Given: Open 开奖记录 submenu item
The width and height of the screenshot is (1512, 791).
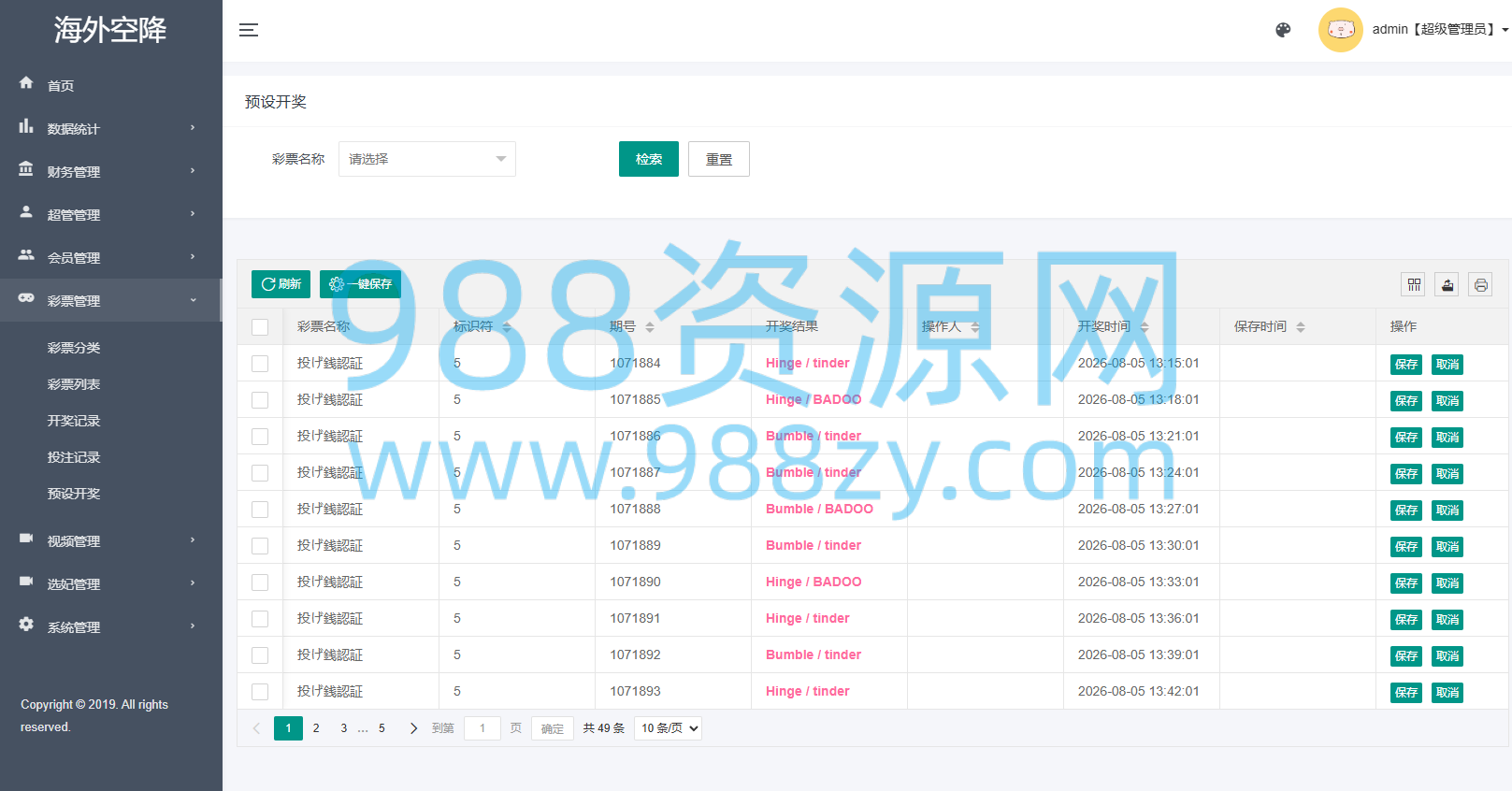Looking at the screenshot, I should (x=74, y=421).
